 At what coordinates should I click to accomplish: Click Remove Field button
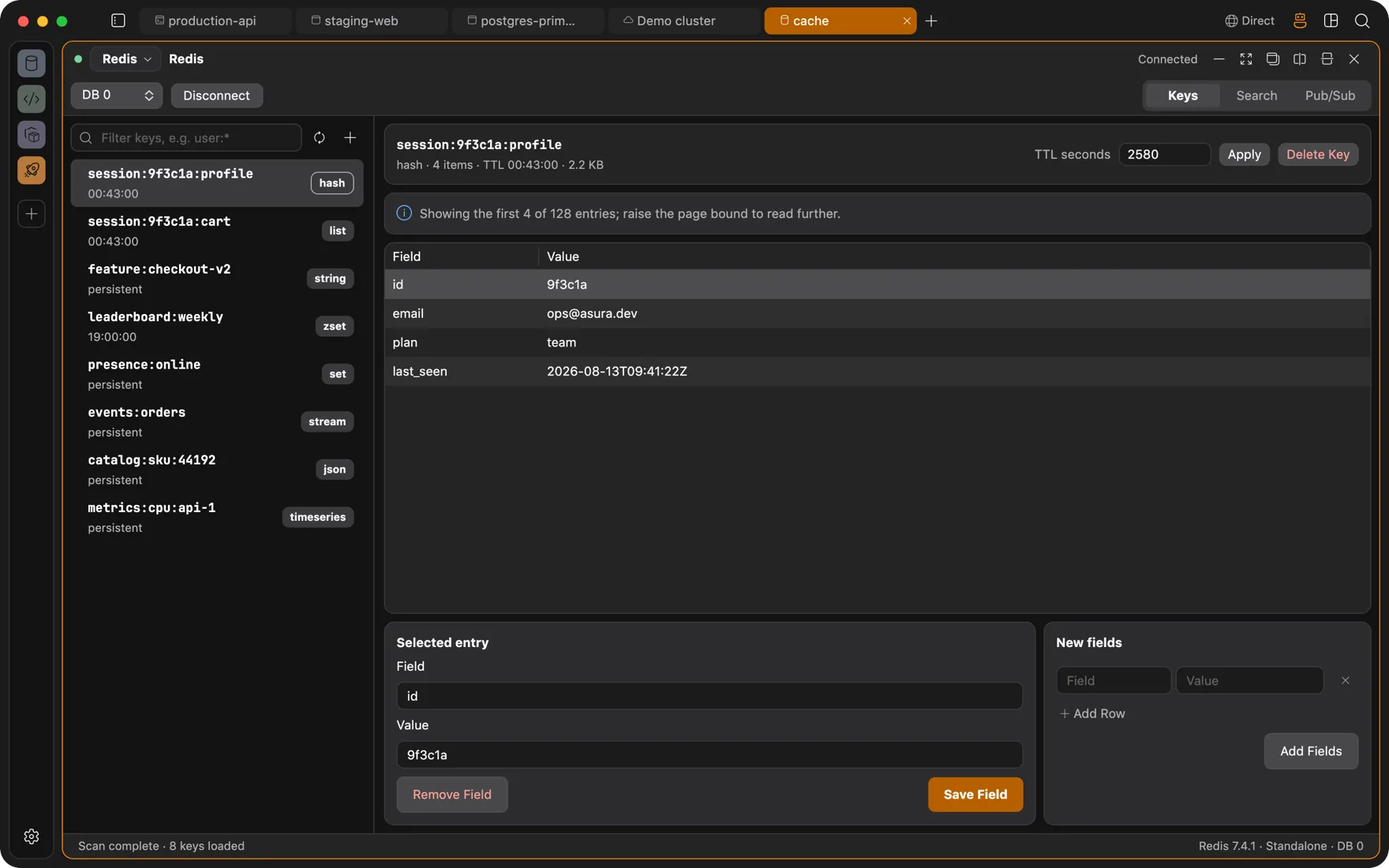(x=452, y=795)
